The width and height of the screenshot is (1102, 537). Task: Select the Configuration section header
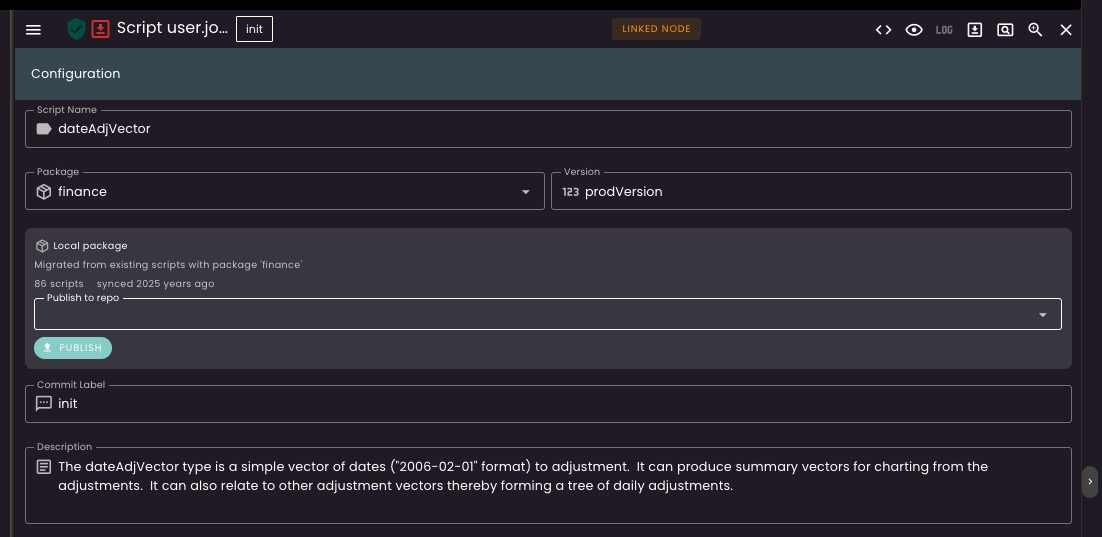tap(76, 73)
